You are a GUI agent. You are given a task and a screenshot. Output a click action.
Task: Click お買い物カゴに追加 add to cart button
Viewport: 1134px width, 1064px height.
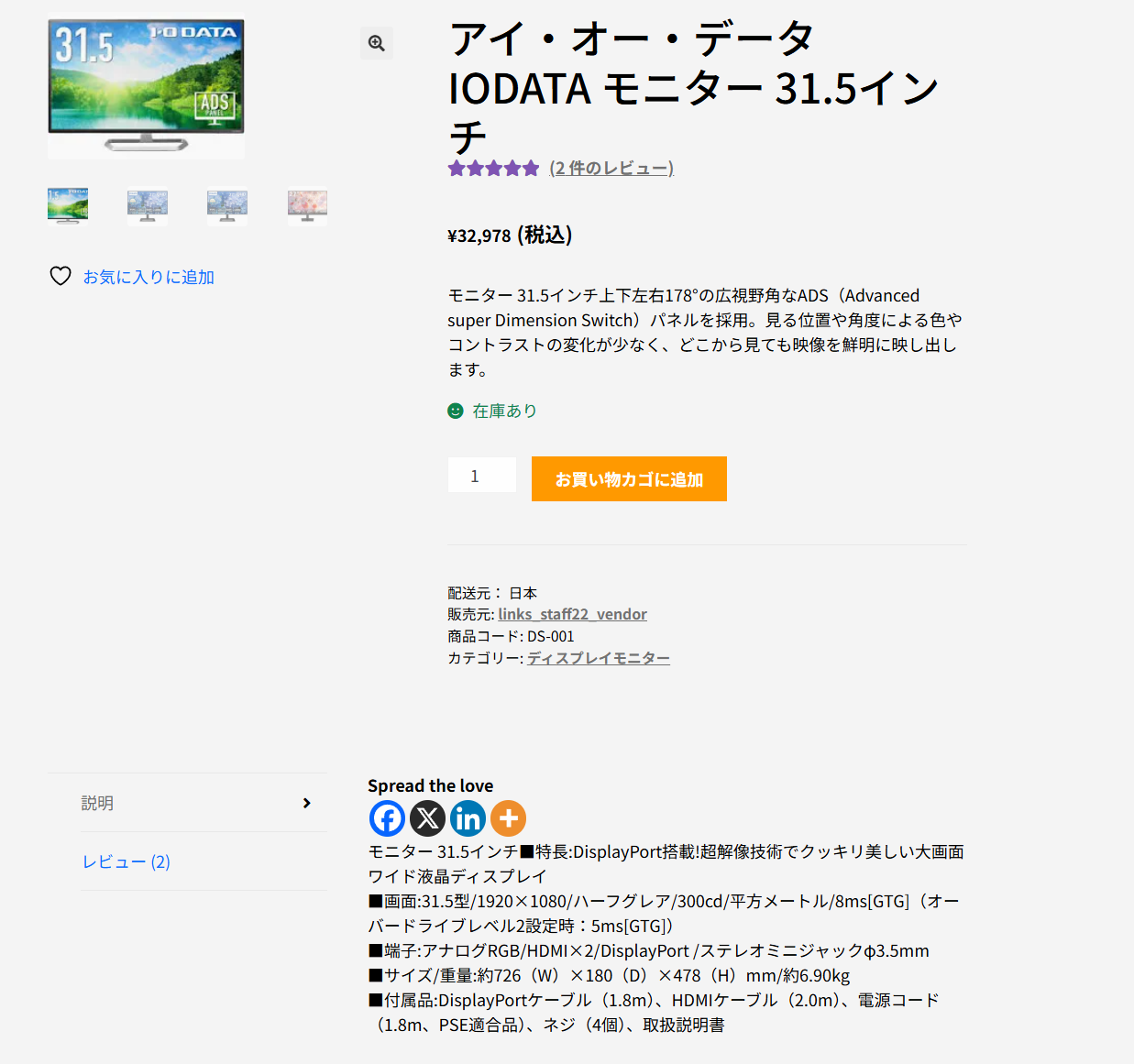coord(629,478)
